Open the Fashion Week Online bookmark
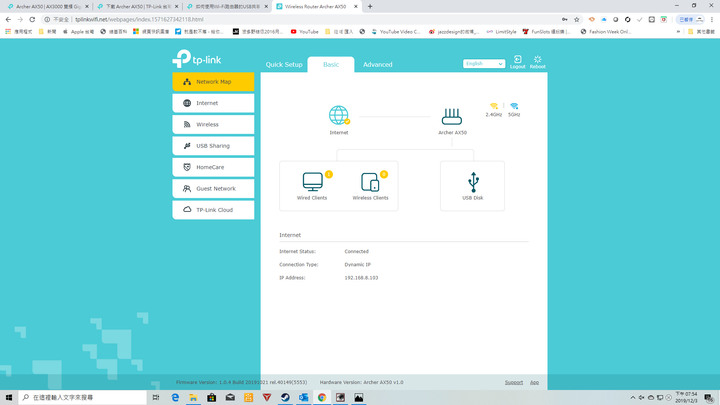The image size is (720, 405). tap(605, 32)
